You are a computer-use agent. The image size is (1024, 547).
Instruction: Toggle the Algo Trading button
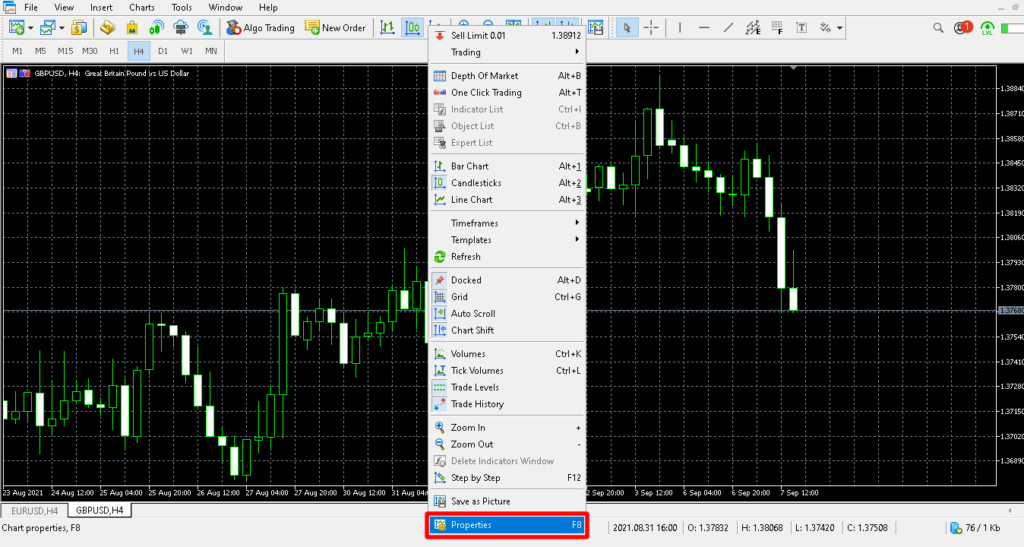261,28
